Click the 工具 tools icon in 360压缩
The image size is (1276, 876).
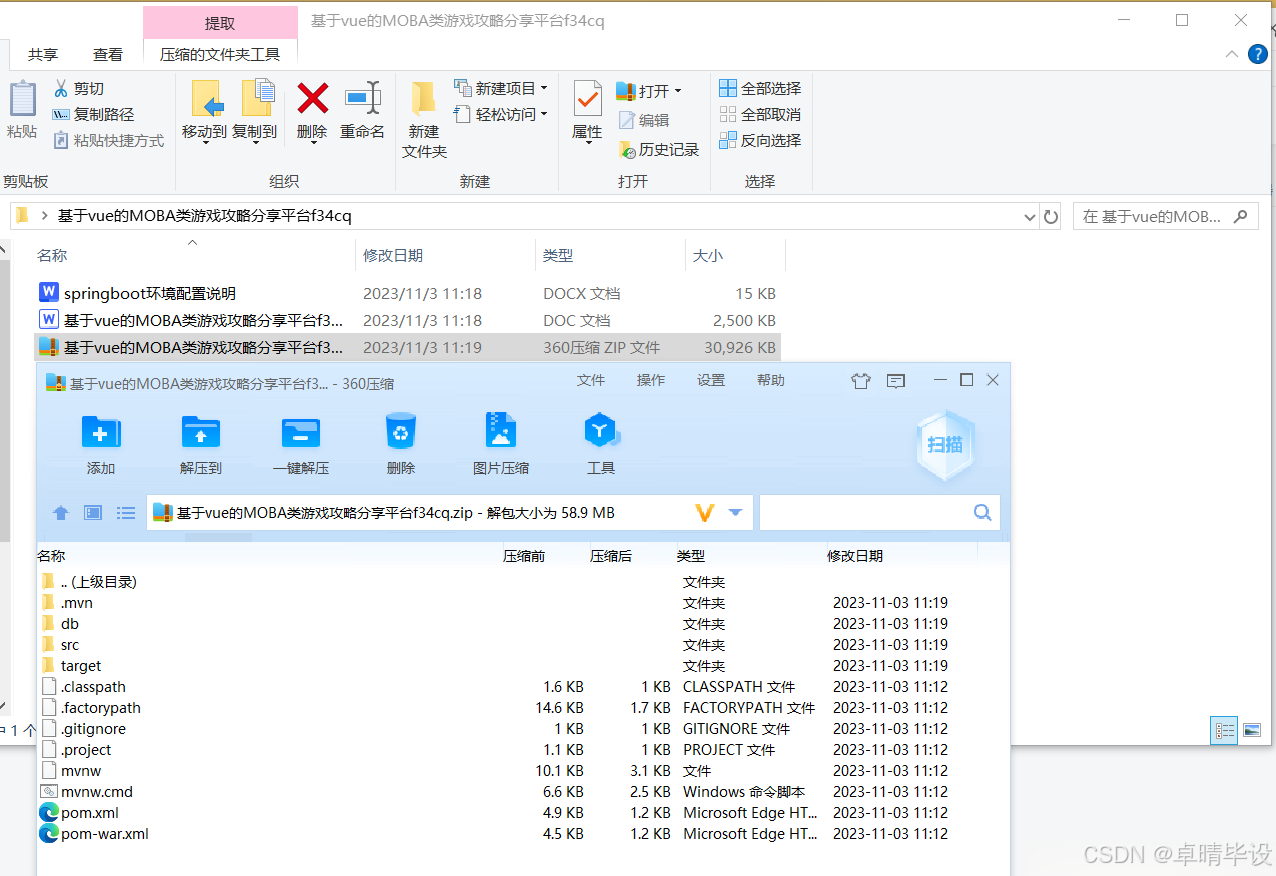(600, 442)
